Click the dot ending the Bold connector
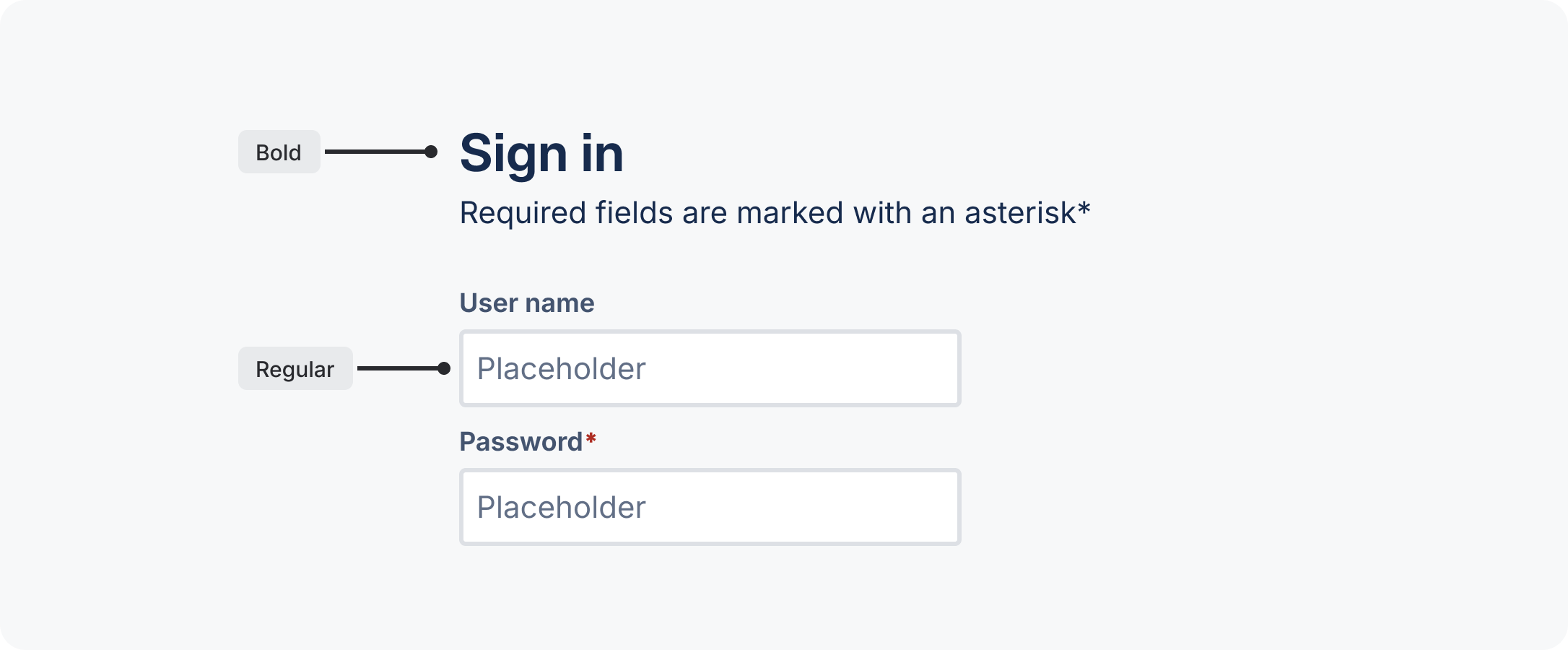 pos(431,152)
